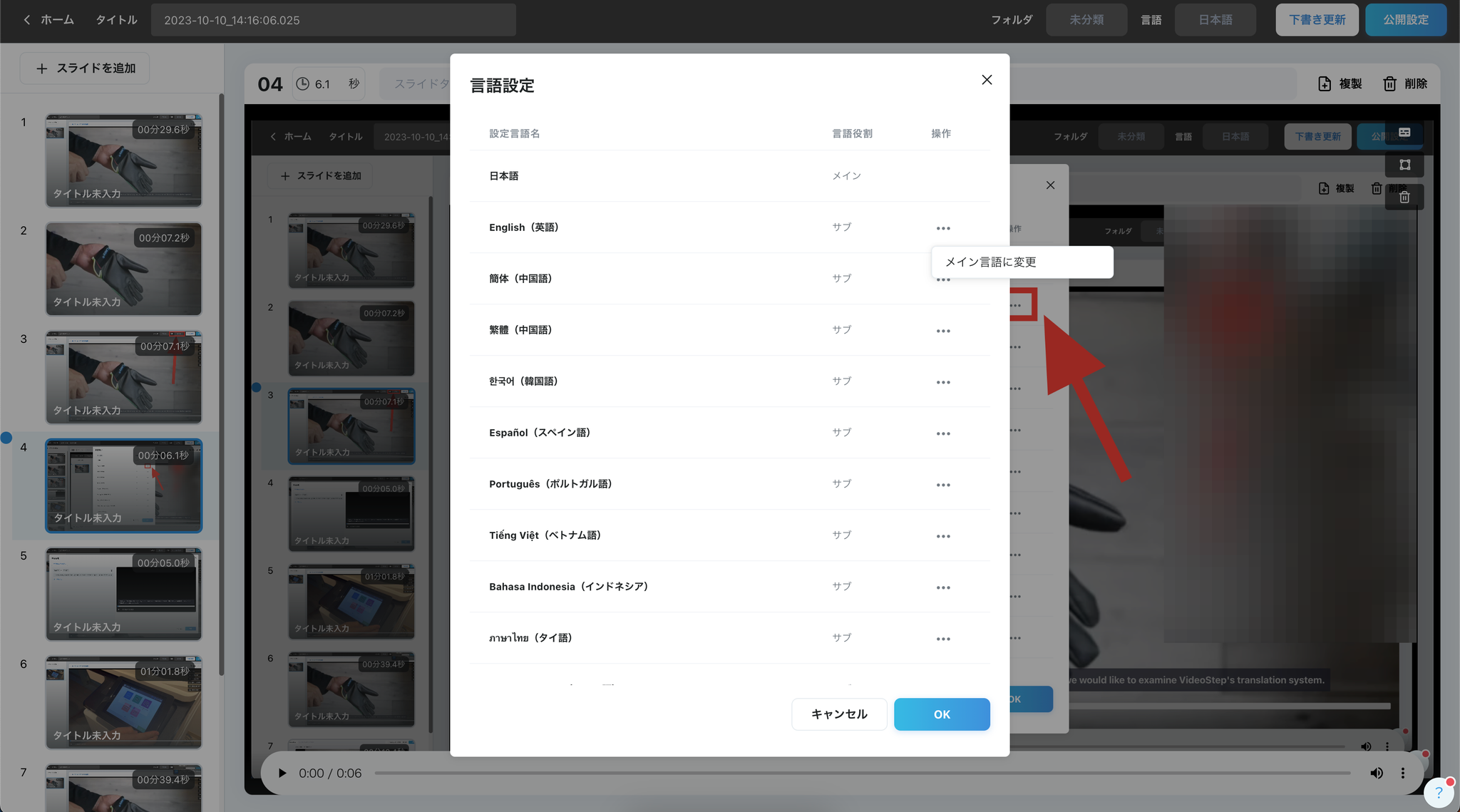Open the options menu for Español row

click(x=942, y=433)
